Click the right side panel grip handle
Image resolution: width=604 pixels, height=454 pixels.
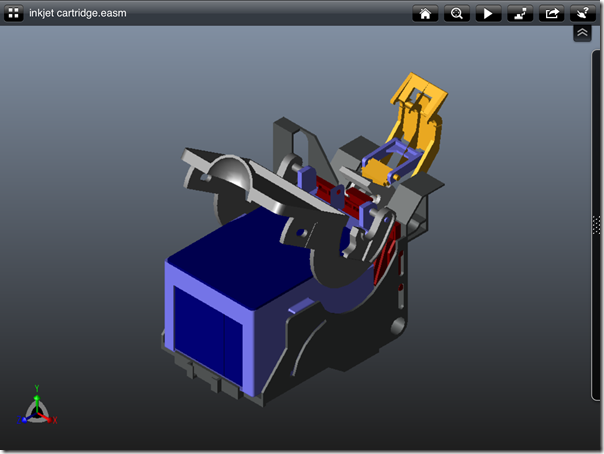596,225
